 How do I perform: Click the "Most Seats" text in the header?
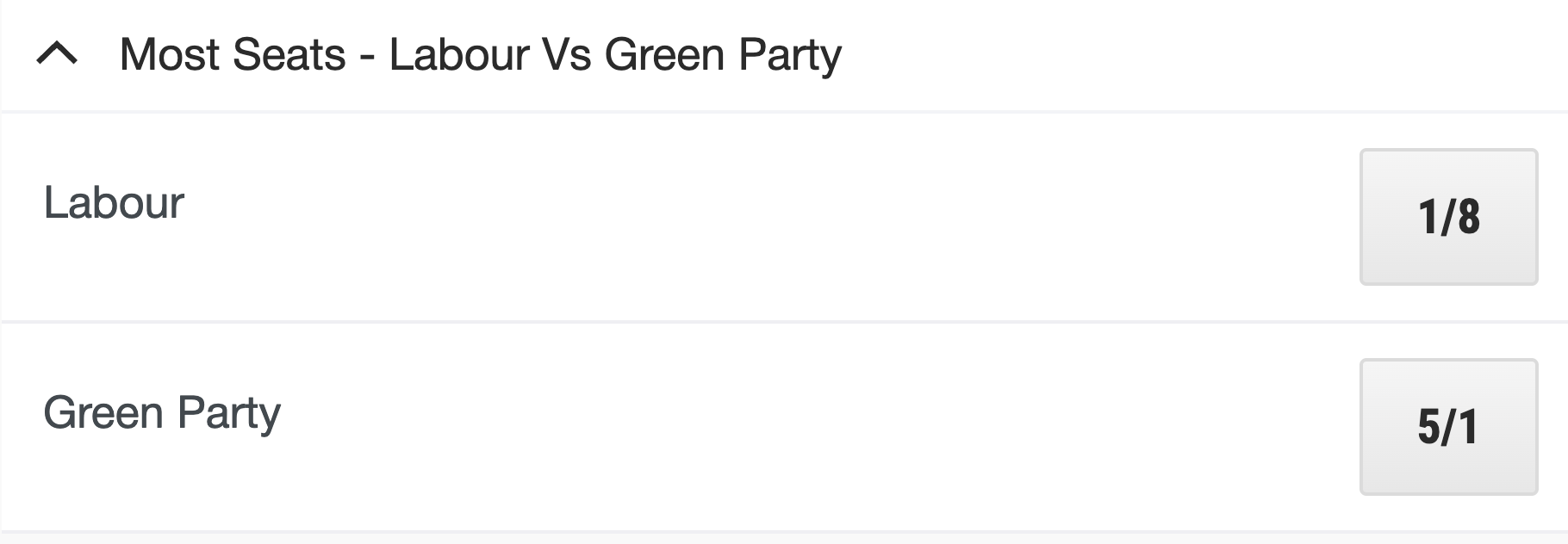click(x=233, y=55)
